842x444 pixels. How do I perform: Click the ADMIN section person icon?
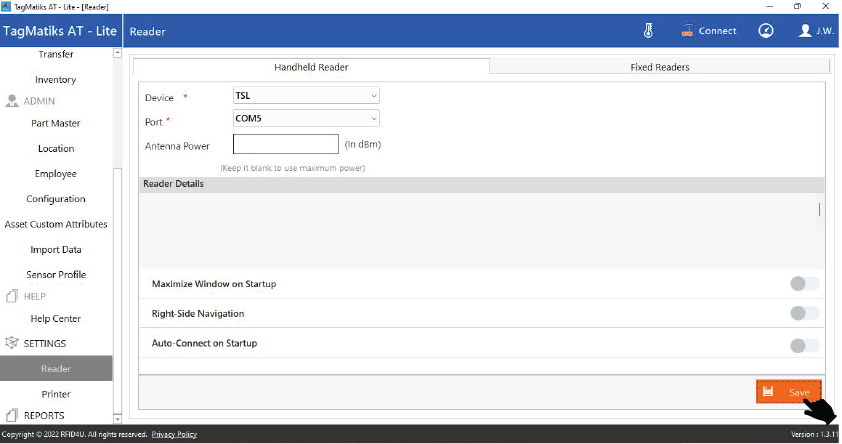coord(13,101)
